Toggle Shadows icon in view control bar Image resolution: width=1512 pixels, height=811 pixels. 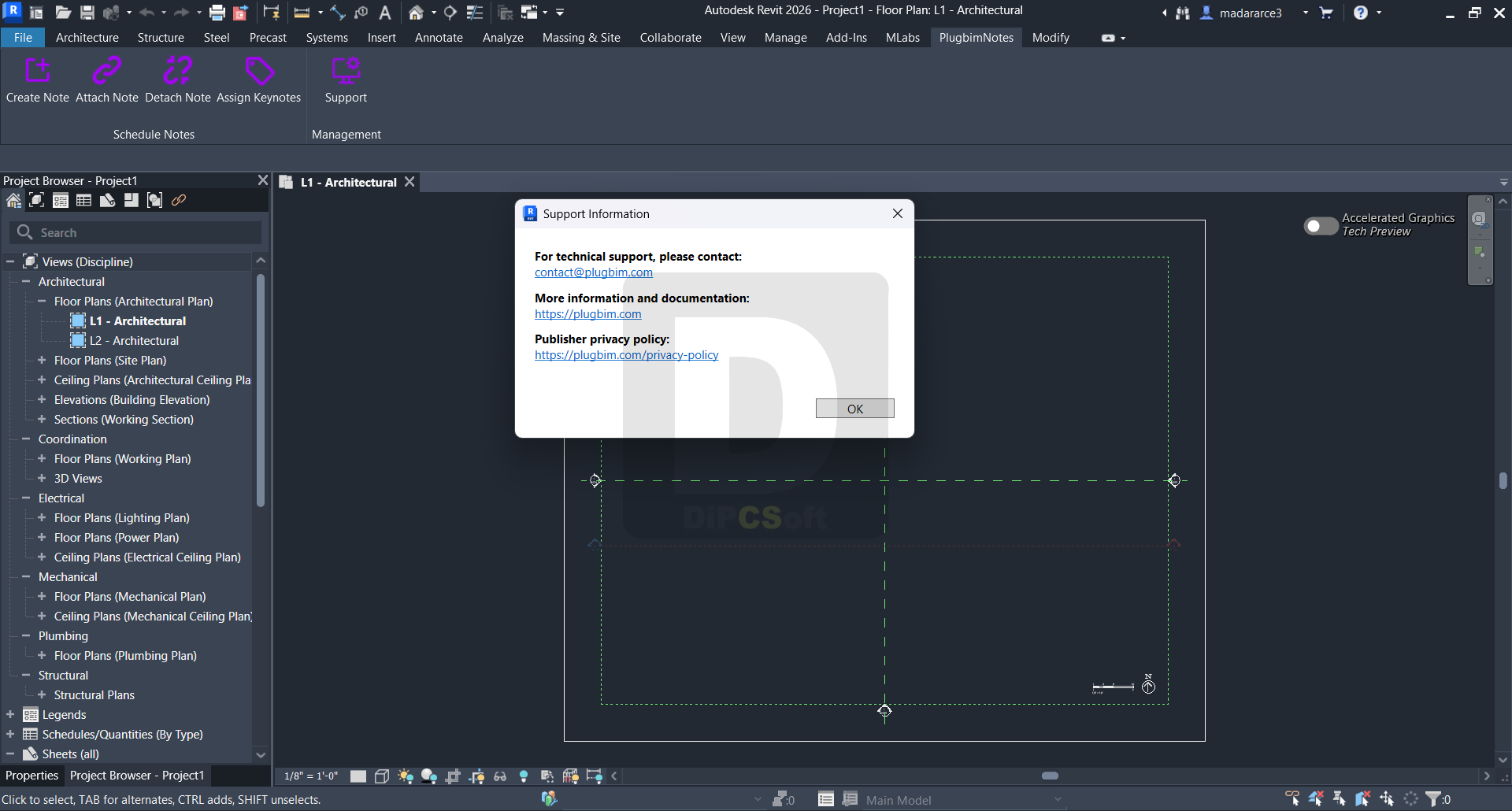(x=429, y=776)
